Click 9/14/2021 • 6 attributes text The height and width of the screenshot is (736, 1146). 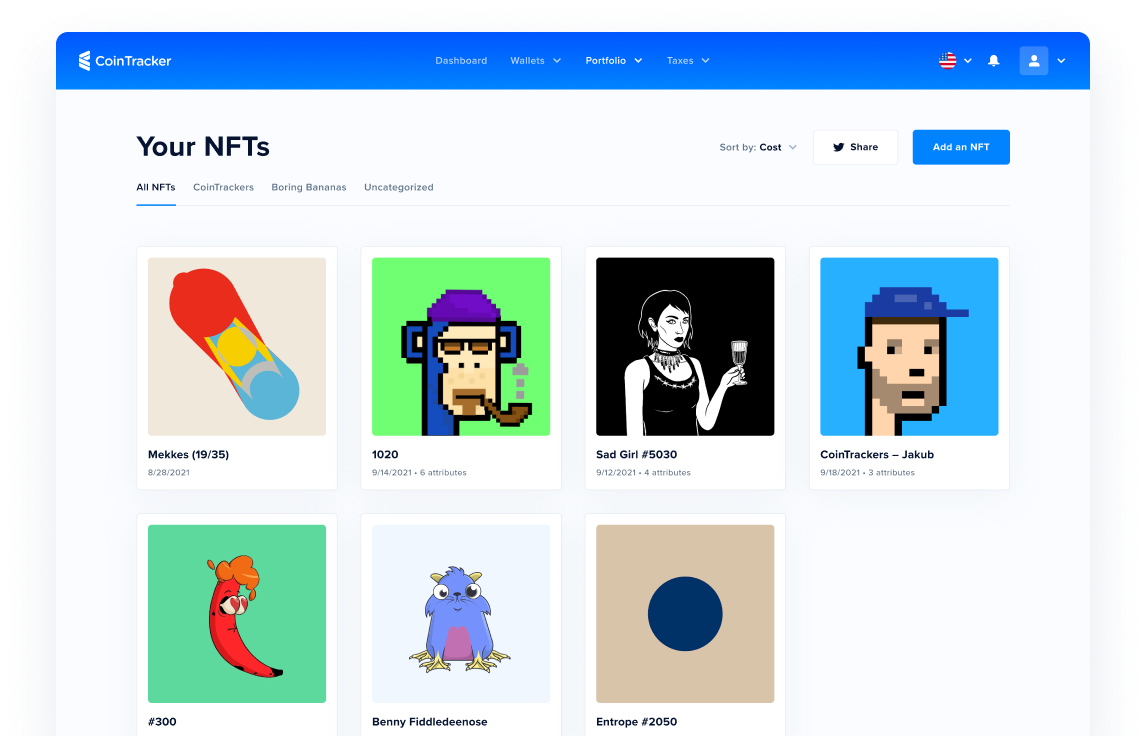click(420, 473)
